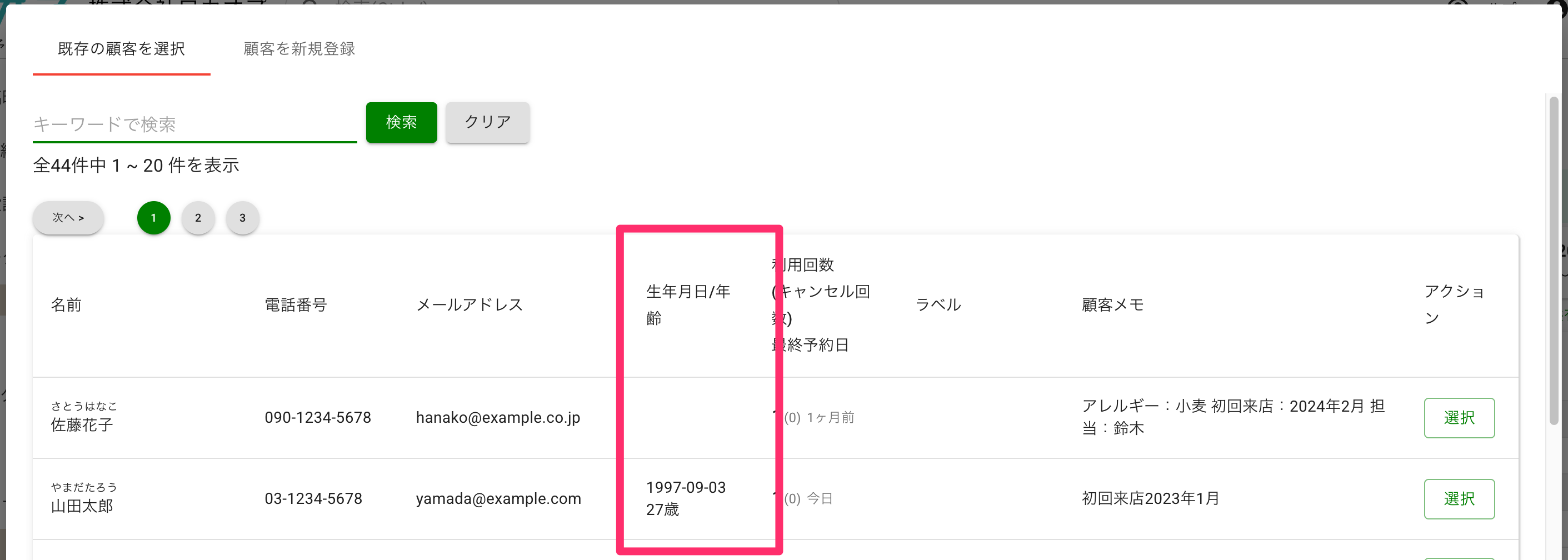
Task: Click email hanako@example.co.jp in the table
Action: coord(498,418)
